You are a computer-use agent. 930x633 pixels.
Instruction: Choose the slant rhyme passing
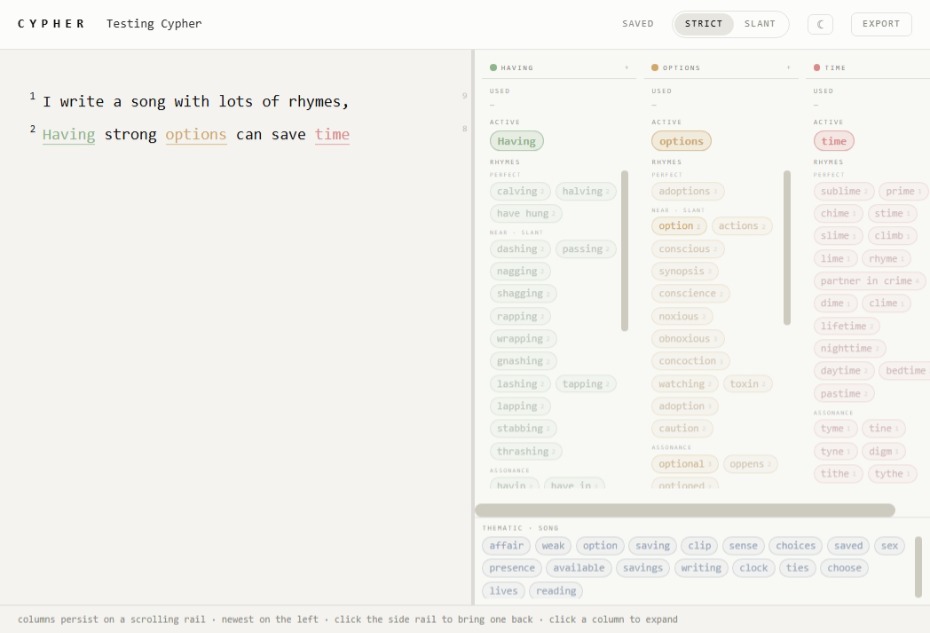coord(585,249)
